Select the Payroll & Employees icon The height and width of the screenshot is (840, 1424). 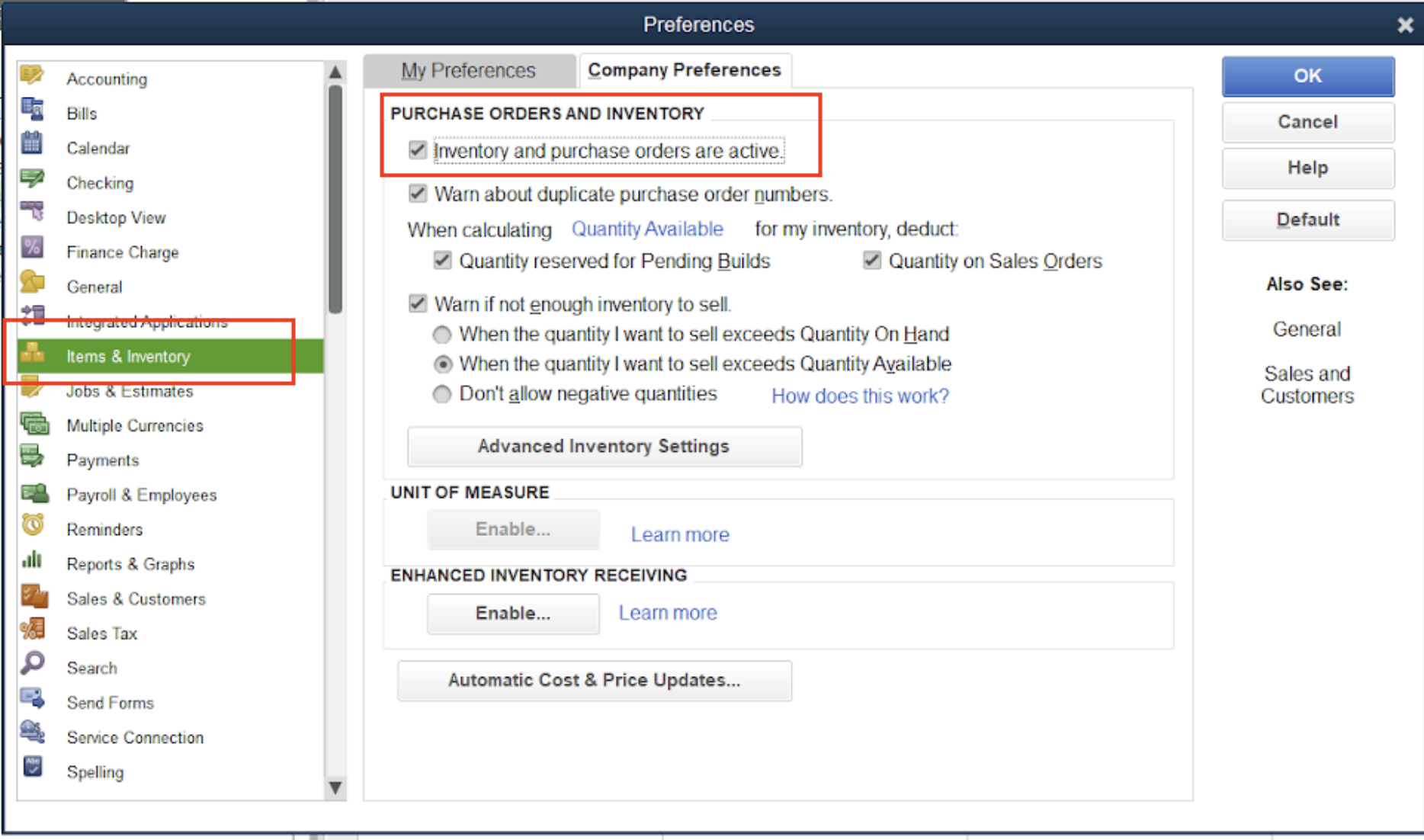click(x=34, y=492)
